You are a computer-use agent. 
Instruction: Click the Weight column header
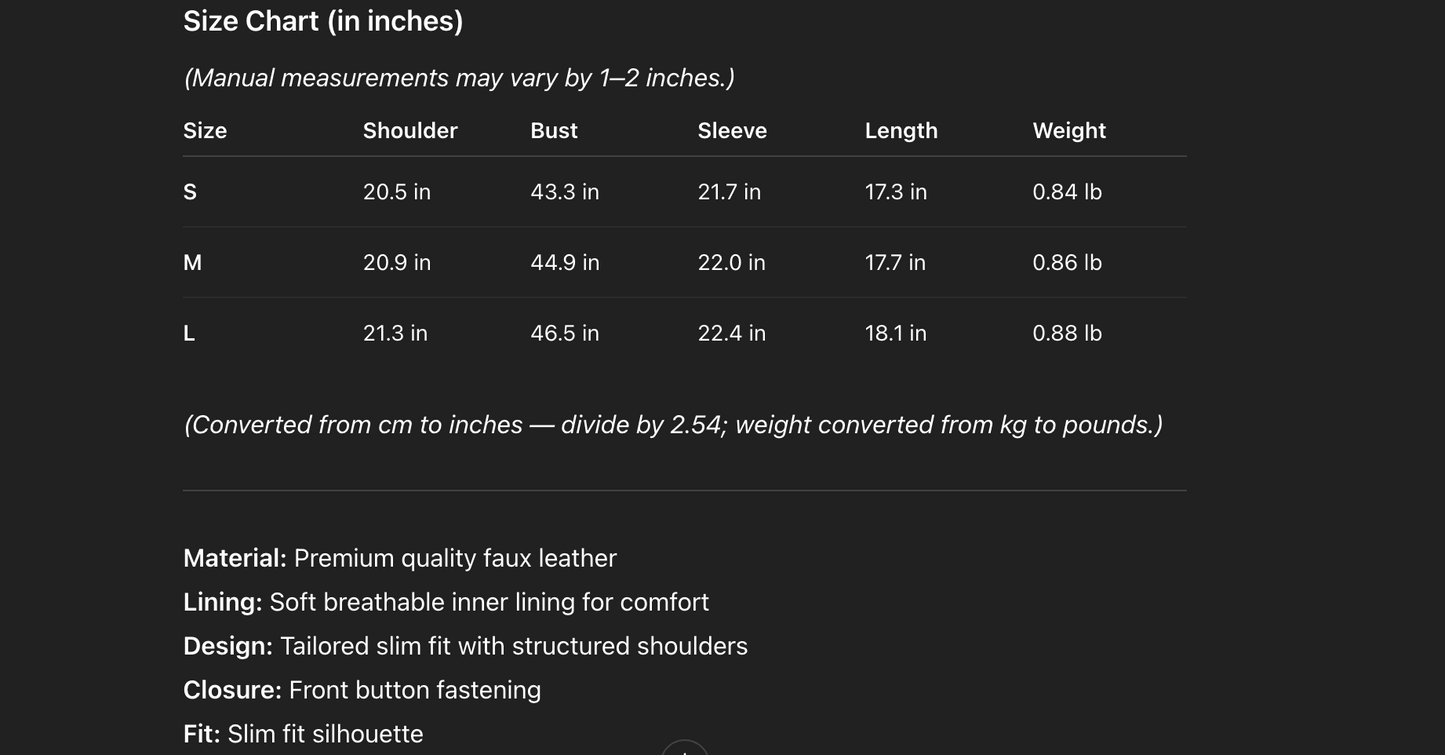pyautogui.click(x=1069, y=131)
